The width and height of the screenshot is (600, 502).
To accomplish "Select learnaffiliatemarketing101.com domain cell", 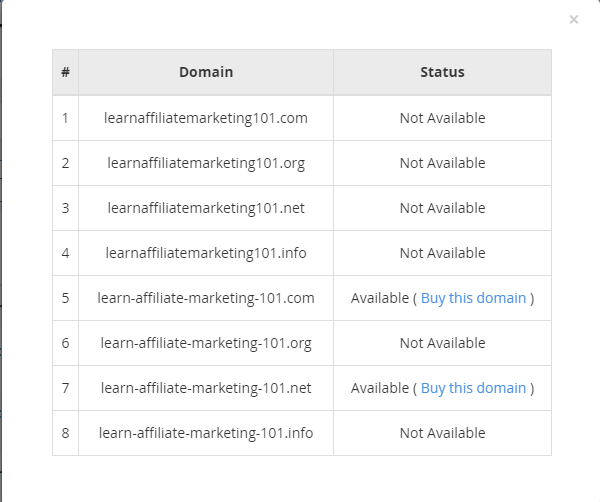I will click(206, 118).
